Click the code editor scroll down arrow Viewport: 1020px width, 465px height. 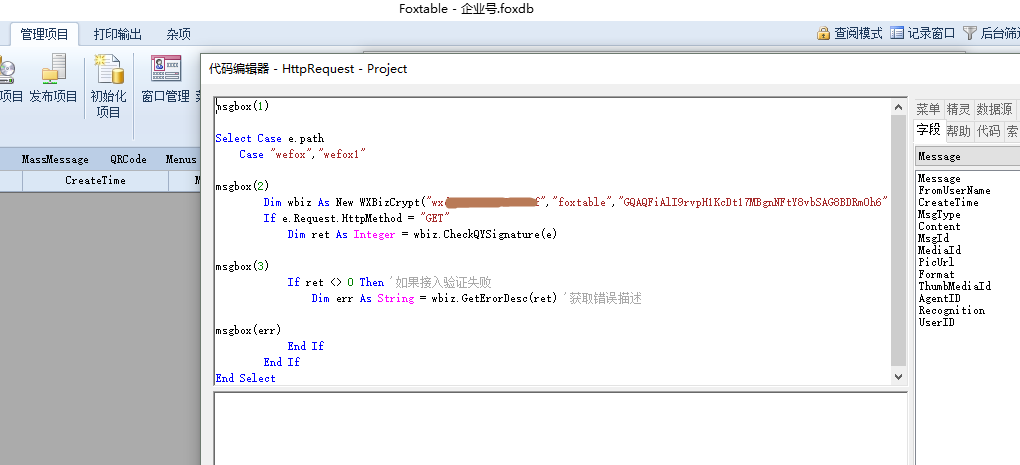898,377
